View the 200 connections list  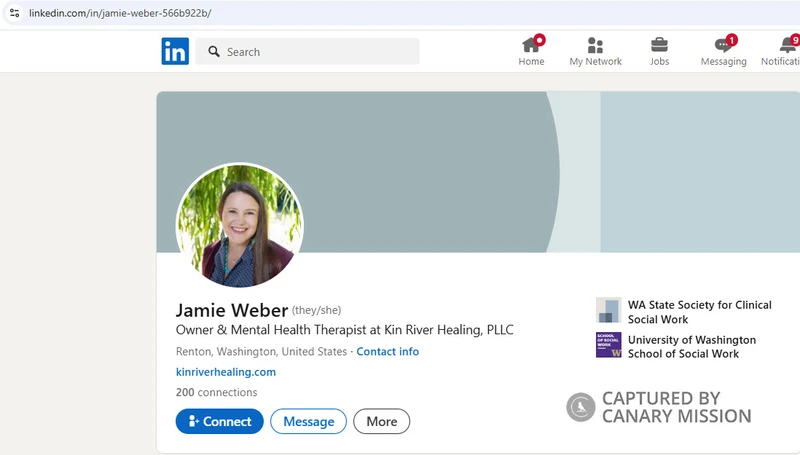tap(216, 392)
